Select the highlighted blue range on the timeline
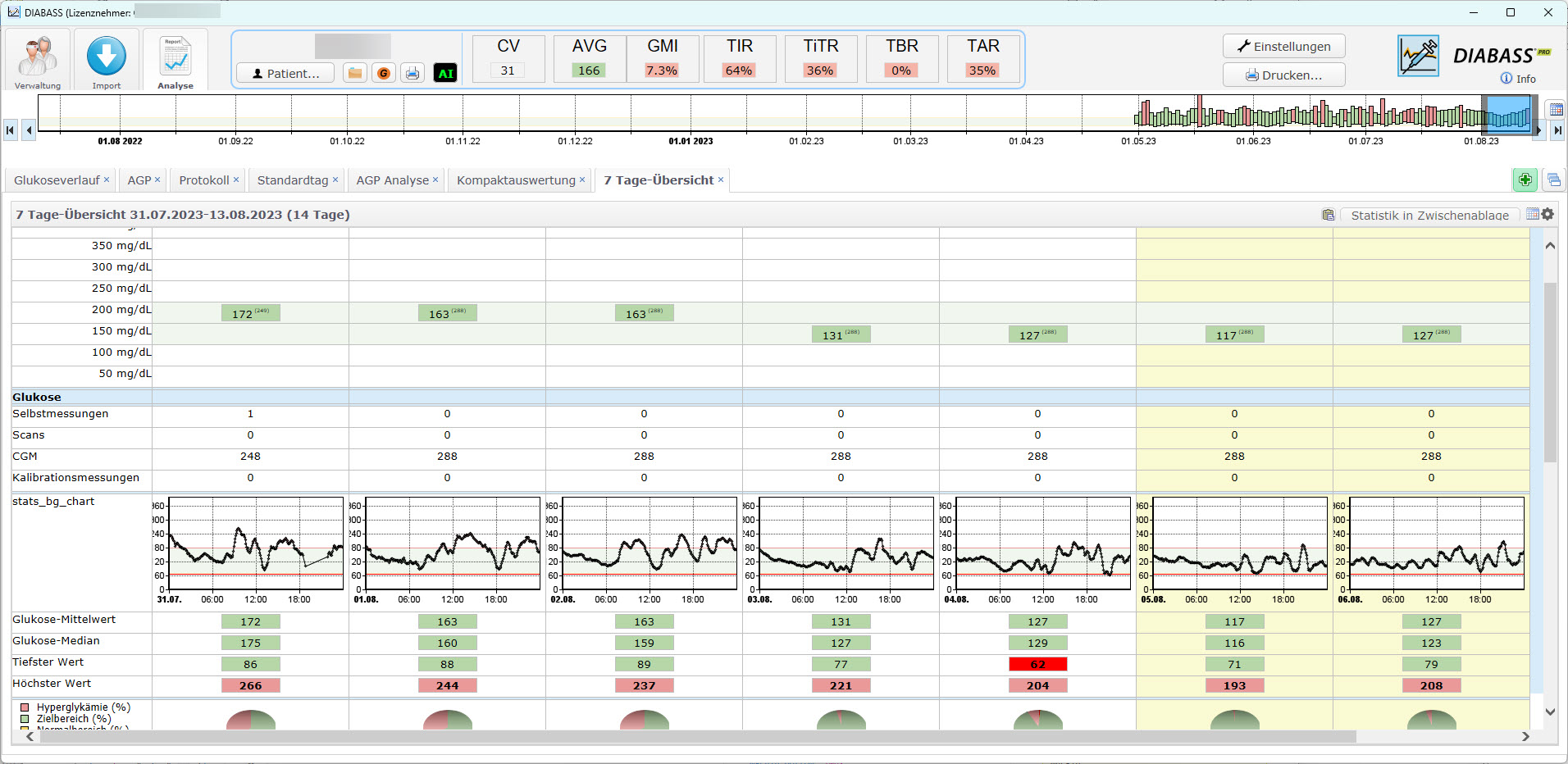The image size is (1568, 764). tap(1508, 114)
